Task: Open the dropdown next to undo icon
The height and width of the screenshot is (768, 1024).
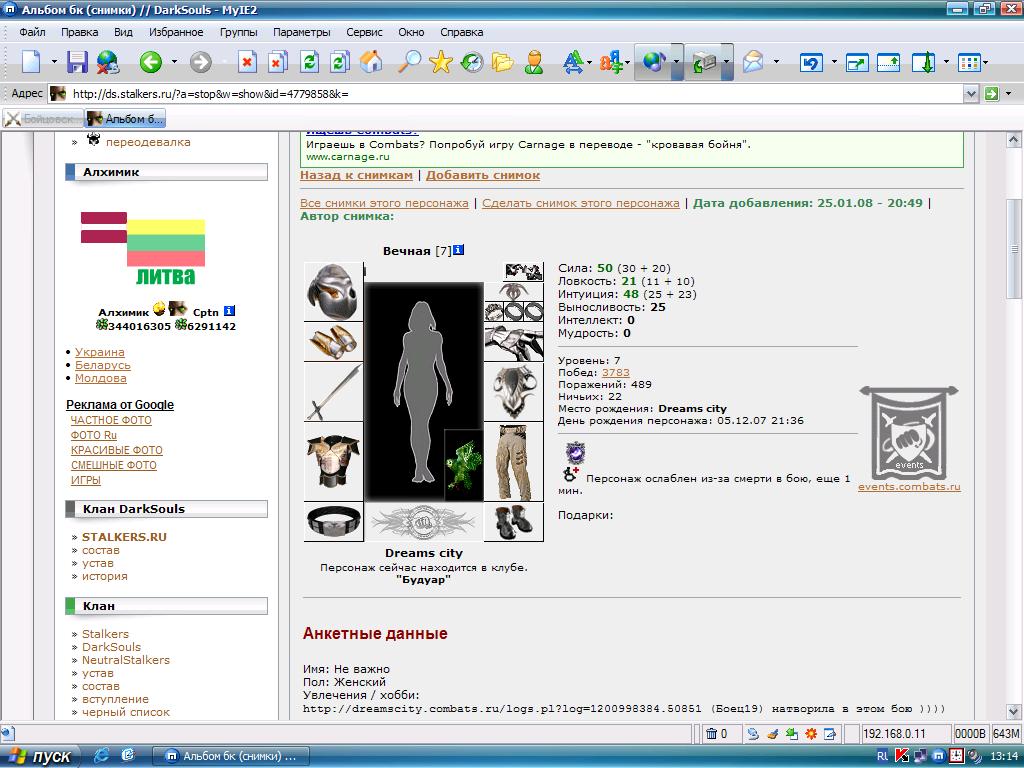Action: pyautogui.click(x=834, y=62)
